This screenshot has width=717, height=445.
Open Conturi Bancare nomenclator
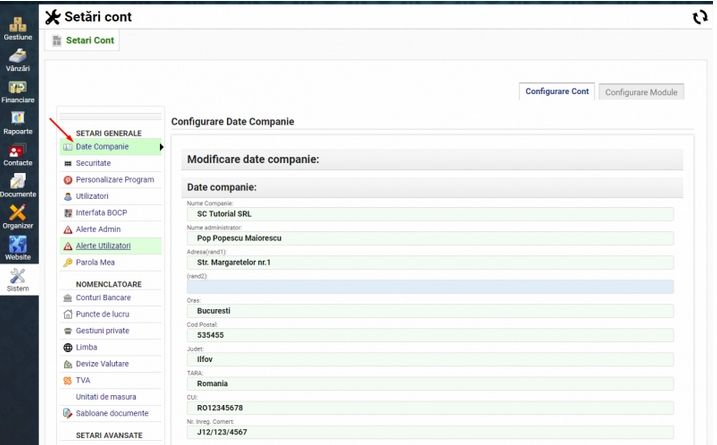[x=103, y=298]
